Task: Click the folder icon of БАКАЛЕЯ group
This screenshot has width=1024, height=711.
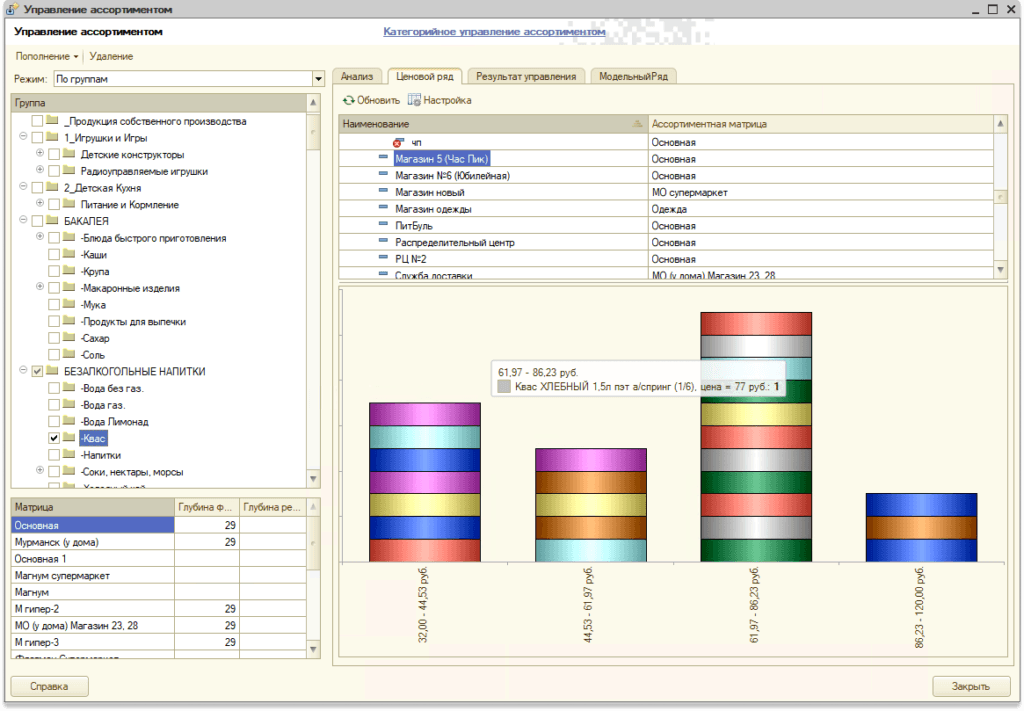Action: click(x=52, y=221)
